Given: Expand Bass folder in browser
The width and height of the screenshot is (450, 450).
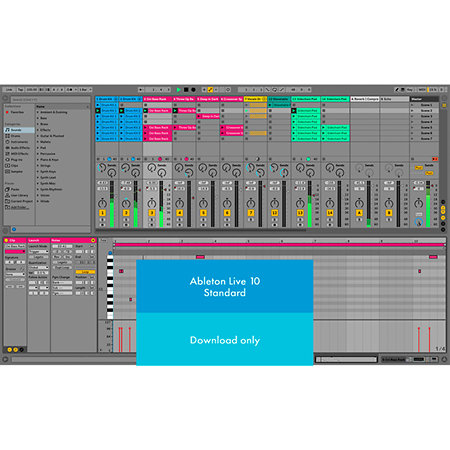Looking at the screenshot, I should (x=38, y=118).
